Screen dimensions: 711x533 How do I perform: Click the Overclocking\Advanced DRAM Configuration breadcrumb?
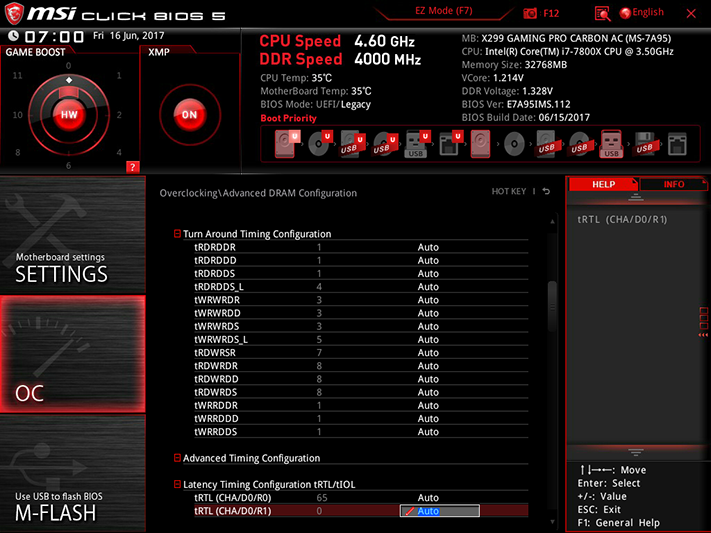pos(258,193)
